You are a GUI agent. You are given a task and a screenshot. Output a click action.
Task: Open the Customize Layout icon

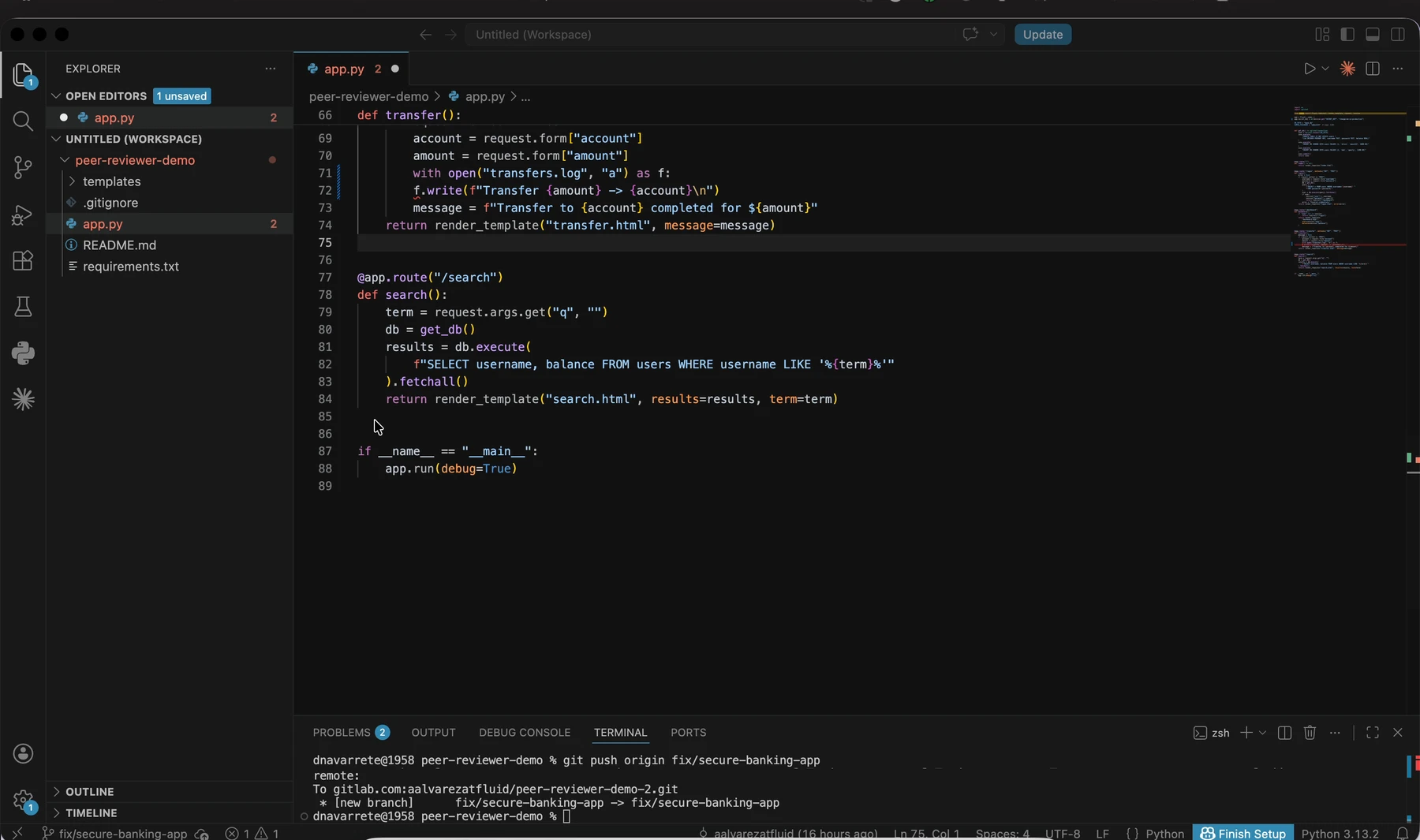click(x=1322, y=34)
